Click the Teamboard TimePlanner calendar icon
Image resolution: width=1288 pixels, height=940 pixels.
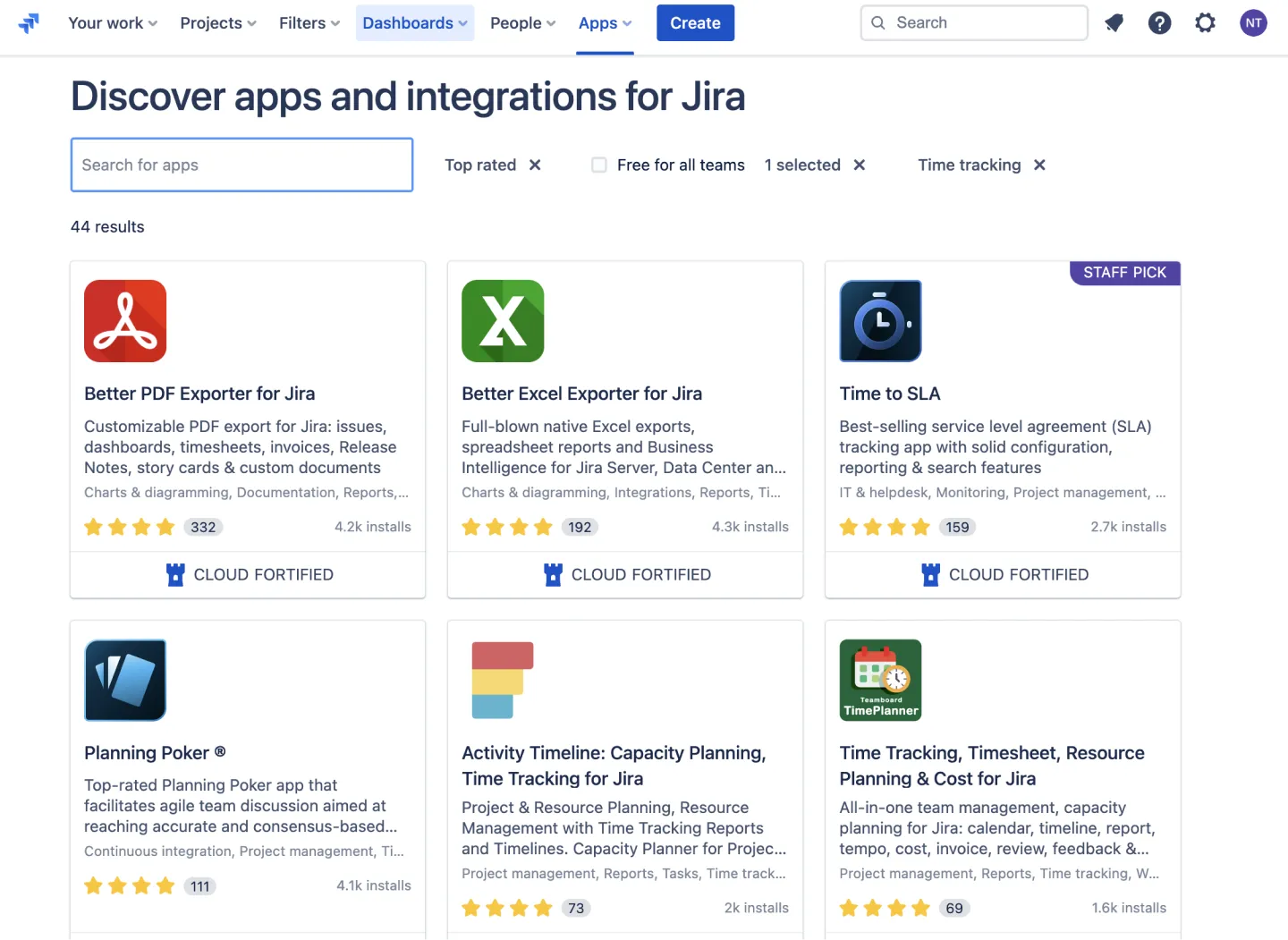click(880, 680)
